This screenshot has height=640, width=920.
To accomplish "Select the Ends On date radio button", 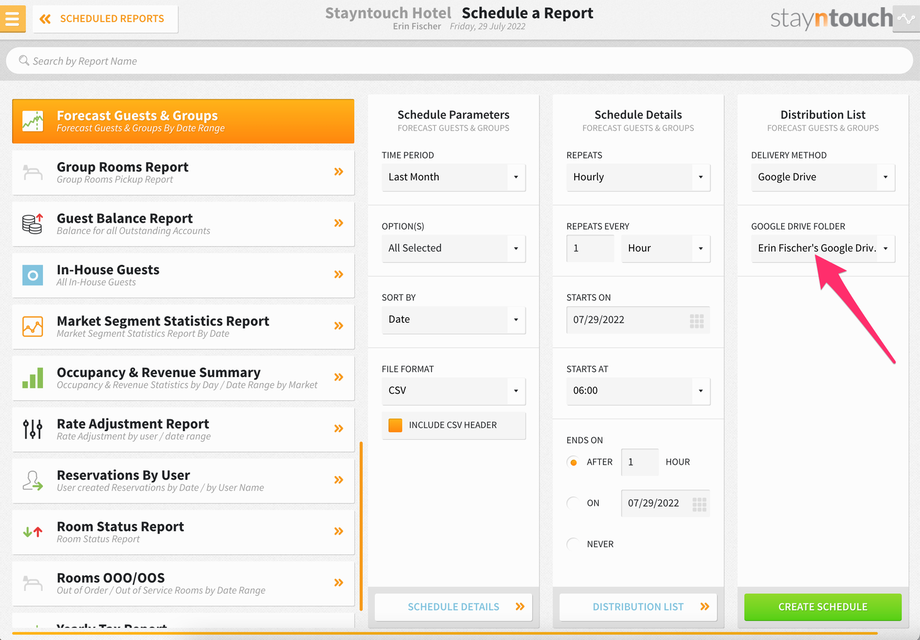I will [573, 503].
